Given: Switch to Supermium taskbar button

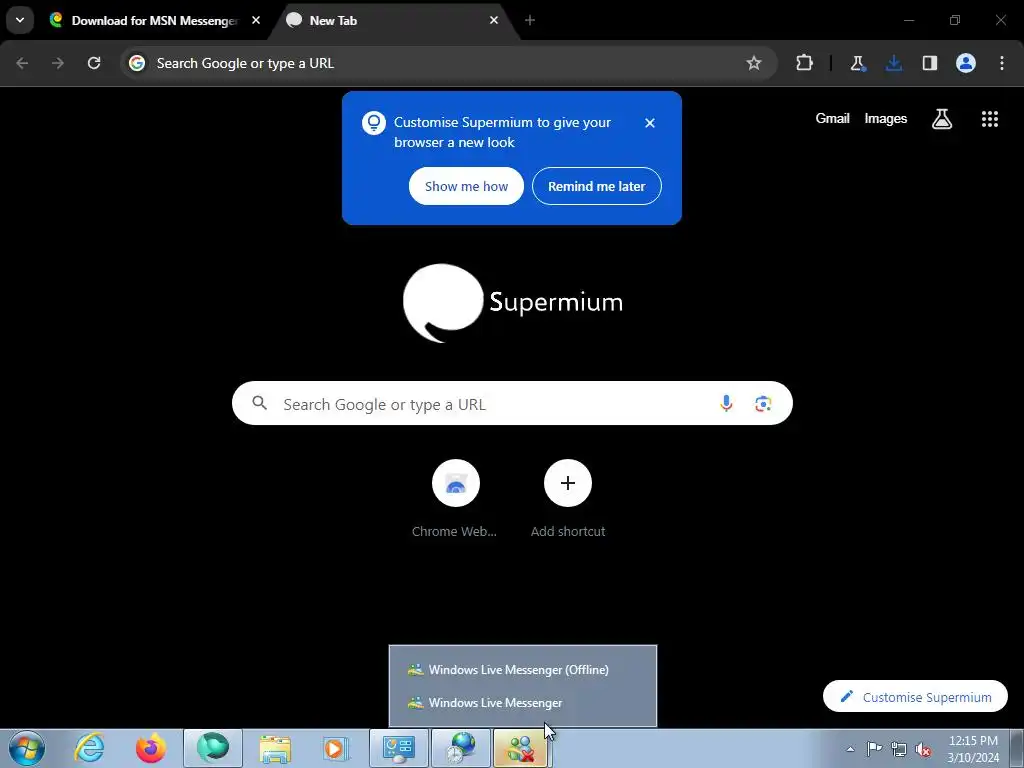Looking at the screenshot, I should click(x=213, y=748).
